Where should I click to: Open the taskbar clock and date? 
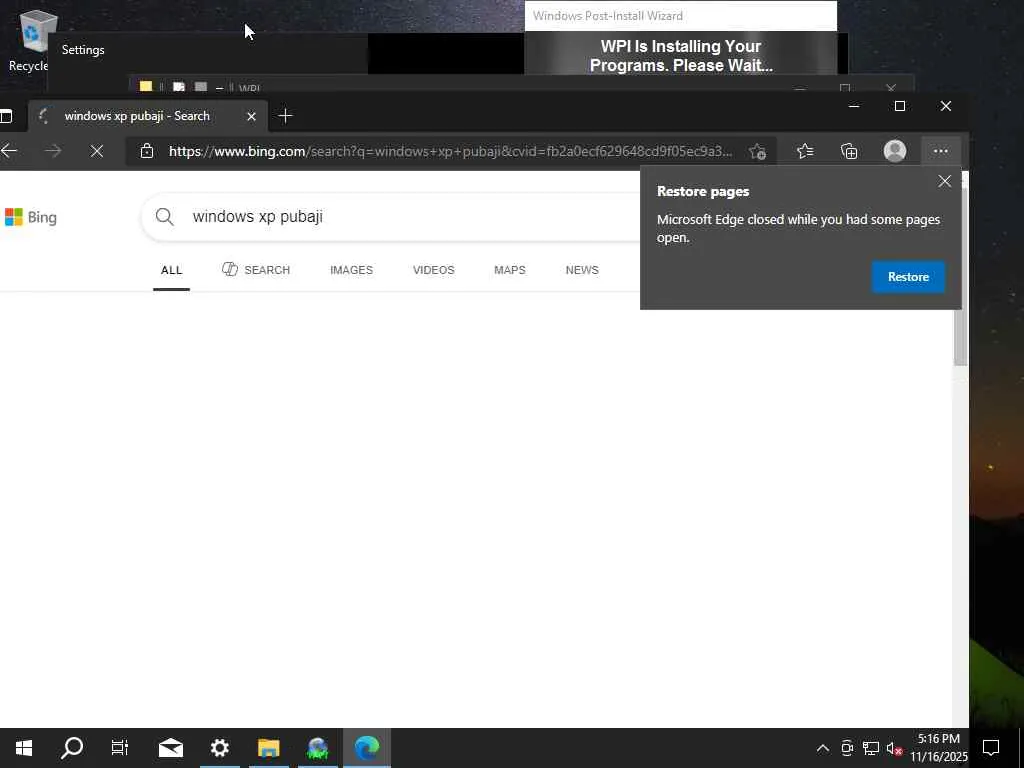point(938,748)
